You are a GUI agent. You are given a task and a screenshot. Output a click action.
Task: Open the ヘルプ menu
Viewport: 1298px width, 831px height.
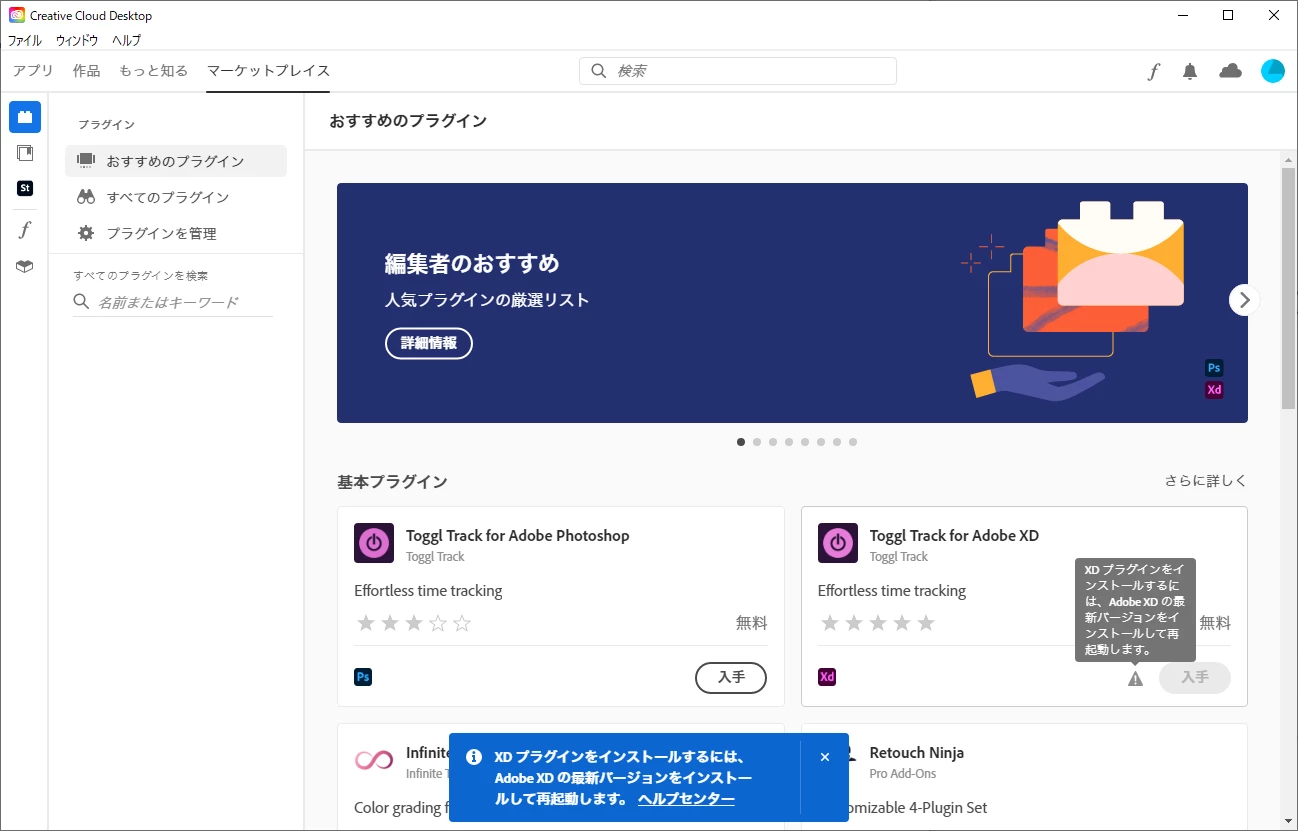(x=126, y=41)
